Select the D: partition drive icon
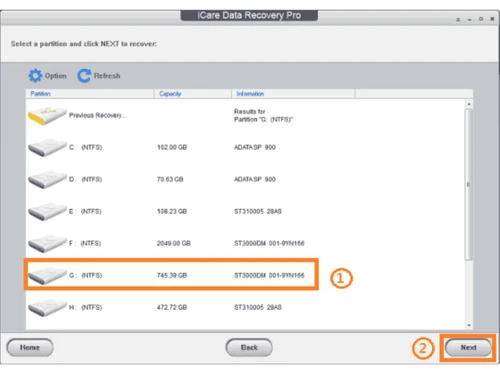This screenshot has height=375, width=500. pos(47,179)
